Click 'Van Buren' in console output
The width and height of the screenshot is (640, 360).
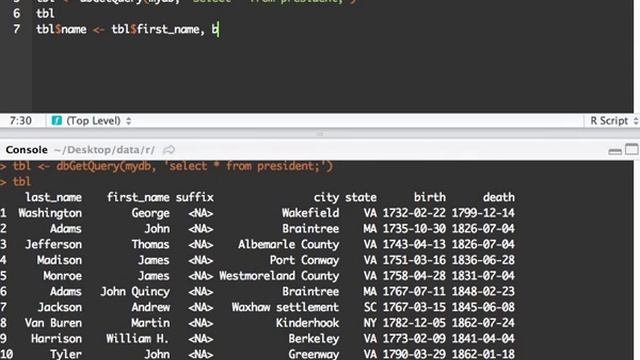point(53,323)
